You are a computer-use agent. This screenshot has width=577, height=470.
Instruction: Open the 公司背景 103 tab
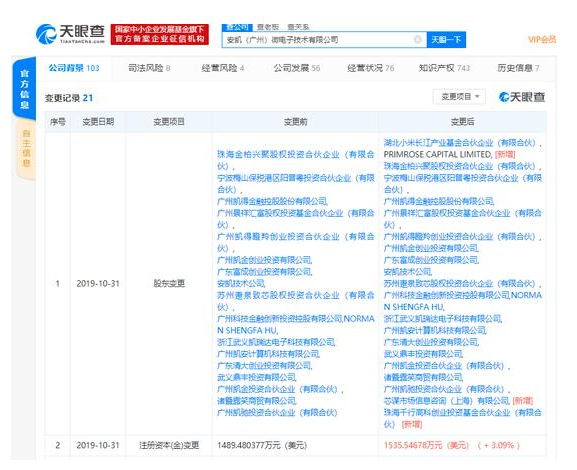pos(74,68)
